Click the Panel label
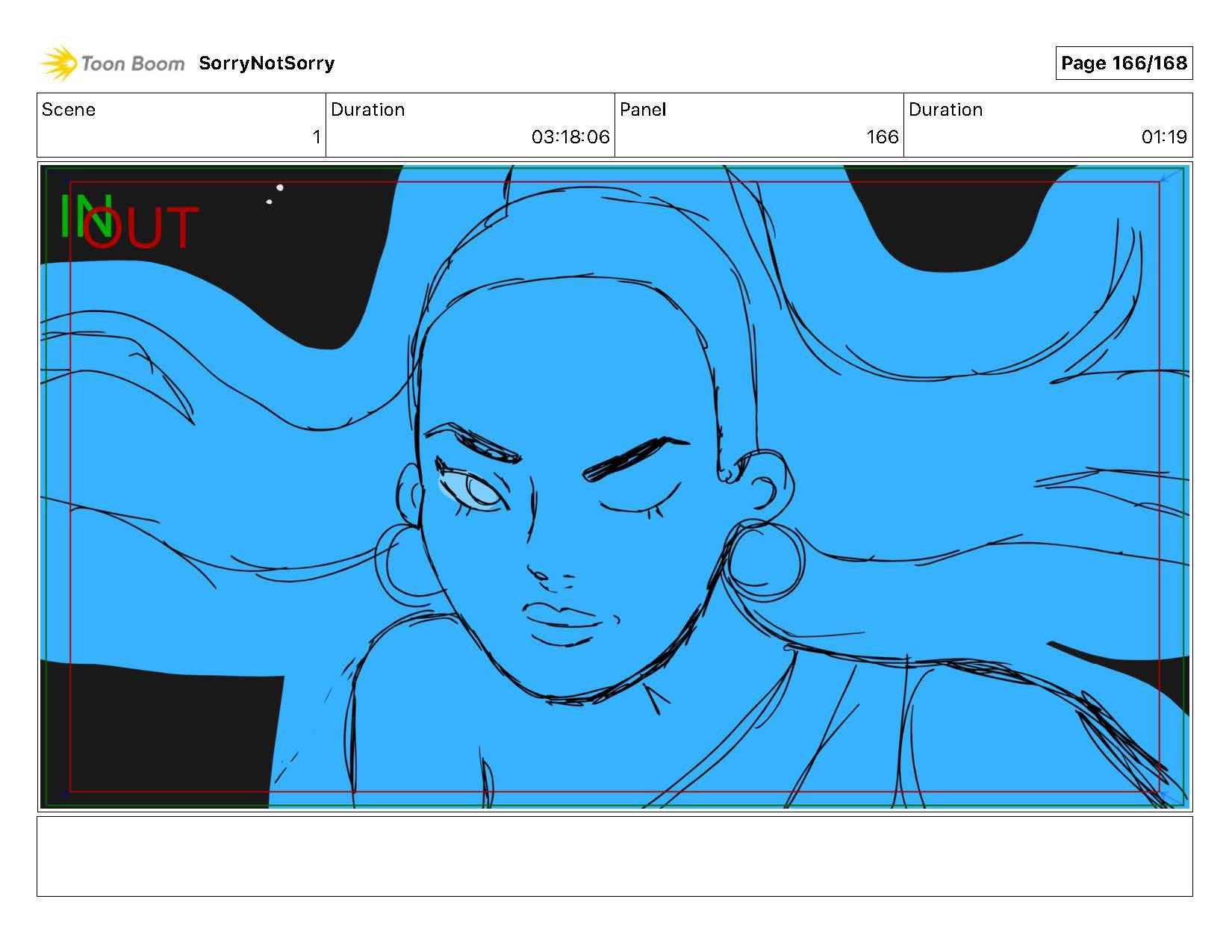 click(643, 110)
